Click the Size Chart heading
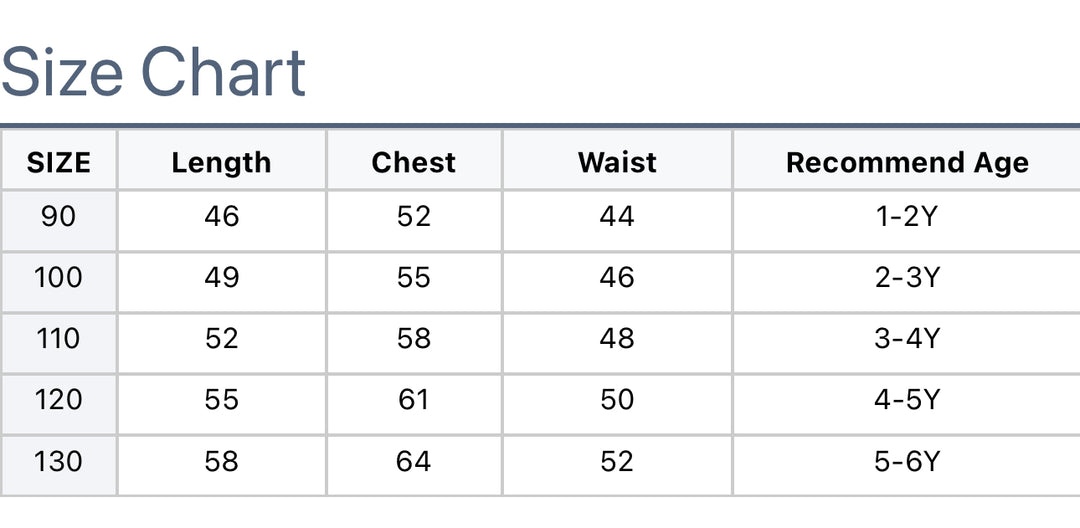This screenshot has width=1080, height=528. (154, 72)
